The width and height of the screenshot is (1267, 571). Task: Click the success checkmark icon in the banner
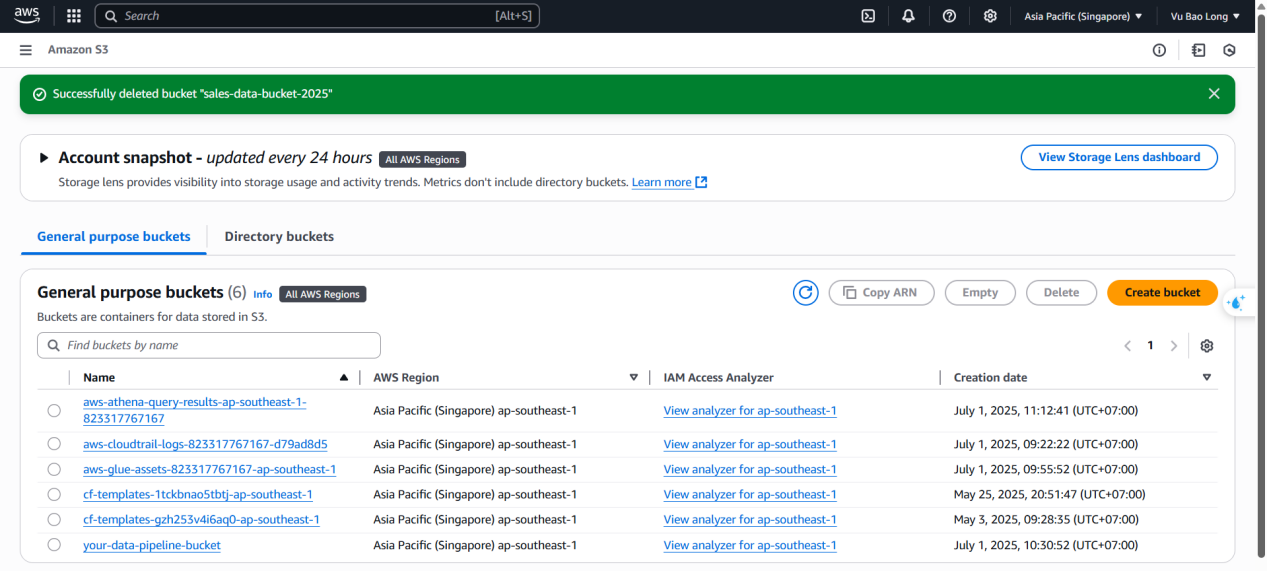click(x=39, y=94)
